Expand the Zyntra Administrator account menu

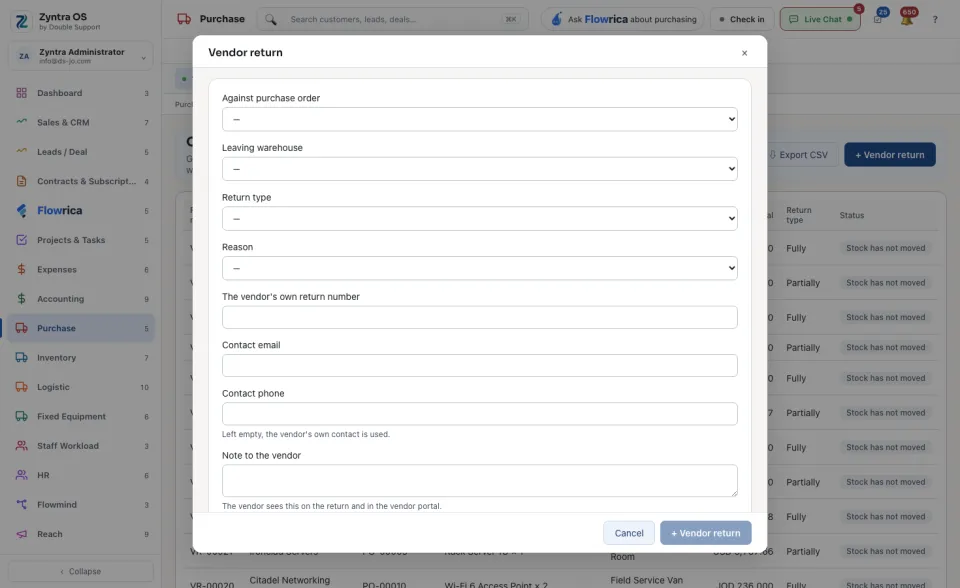tap(80, 56)
